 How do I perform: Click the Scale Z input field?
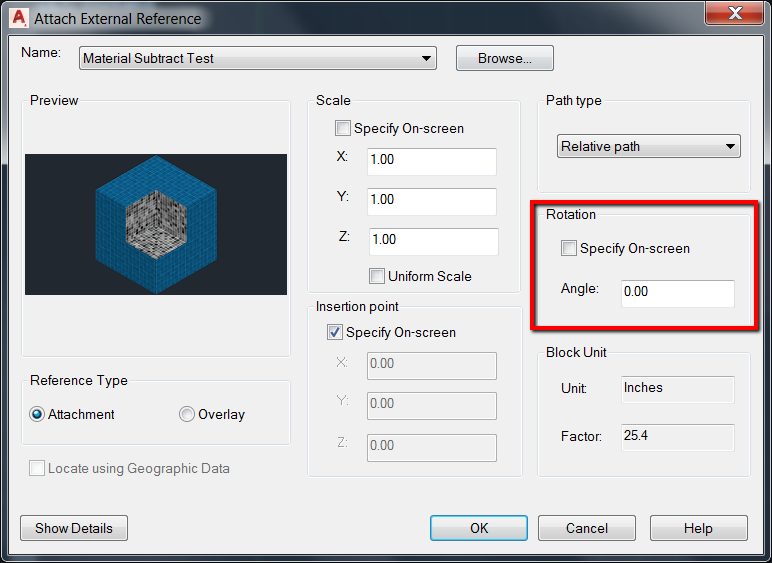pos(432,241)
